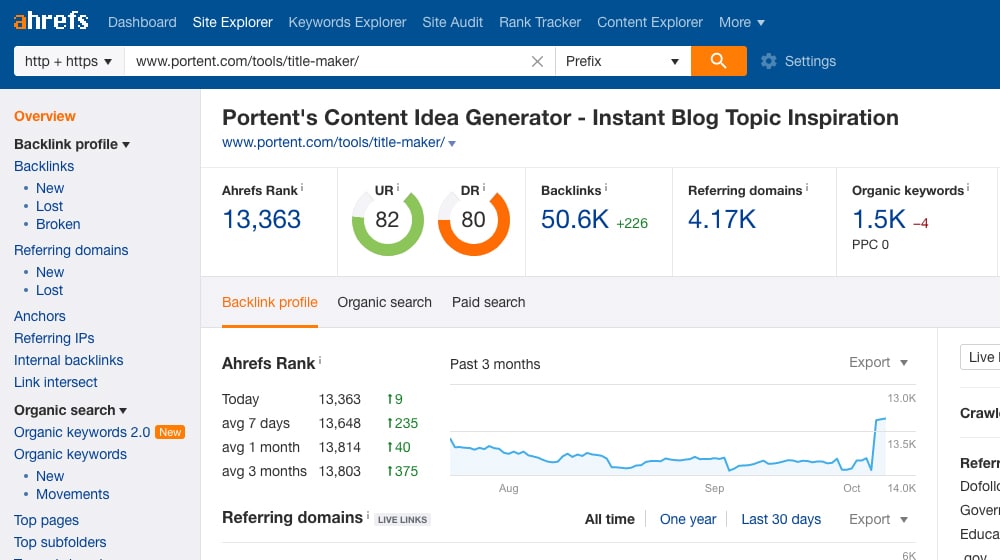
Task: Collapse the Organic search sidebar section
Action: point(71,410)
